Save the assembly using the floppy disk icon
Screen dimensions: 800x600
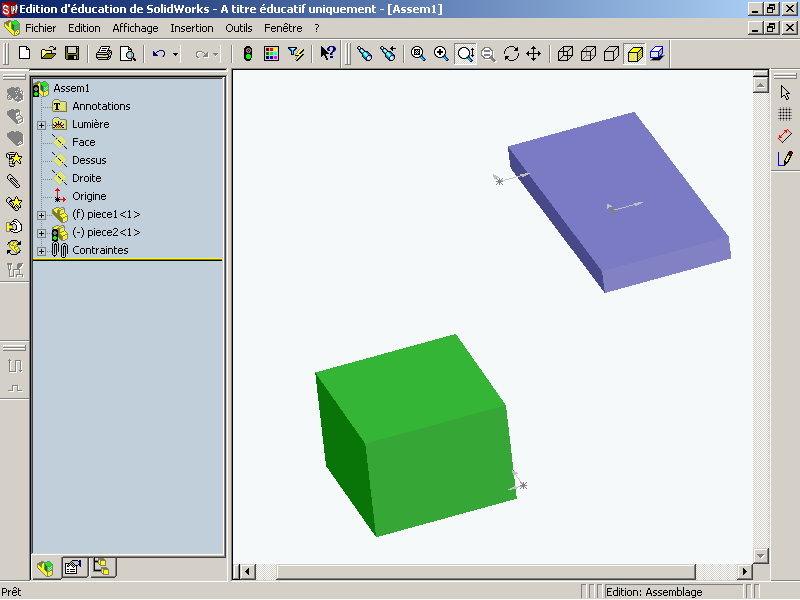coord(71,54)
